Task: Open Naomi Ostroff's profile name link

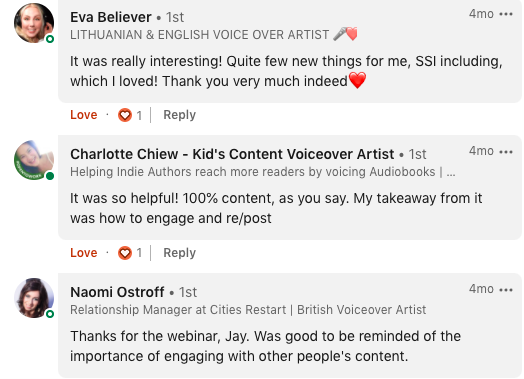Action: [x=117, y=292]
